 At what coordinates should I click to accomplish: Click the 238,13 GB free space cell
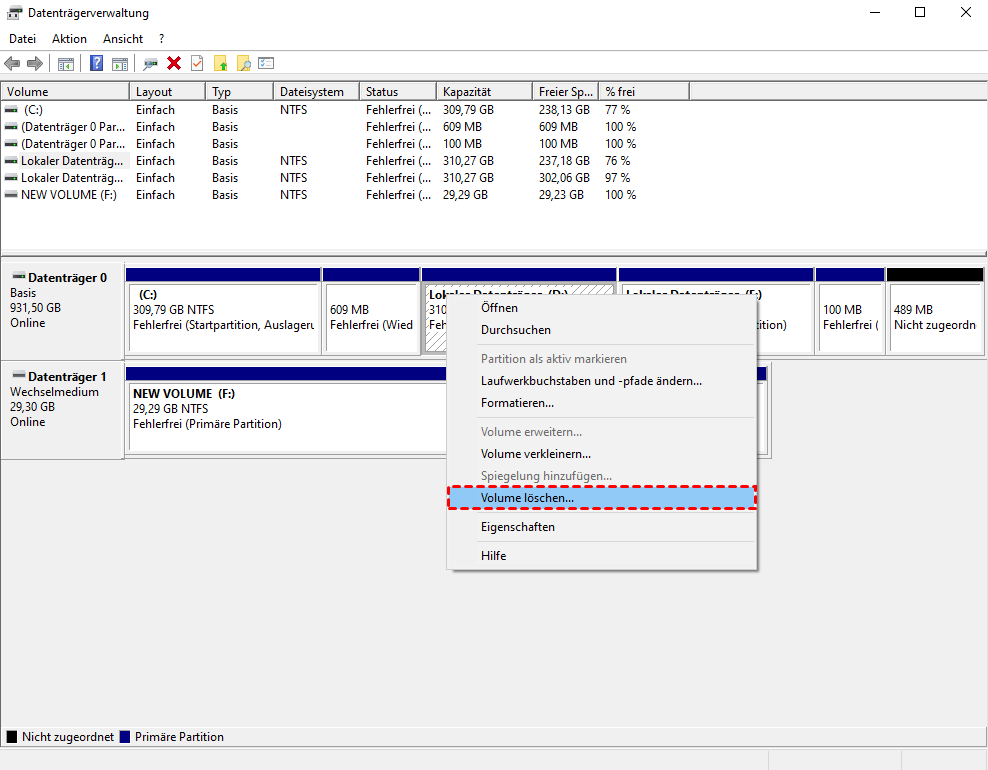coord(564,110)
